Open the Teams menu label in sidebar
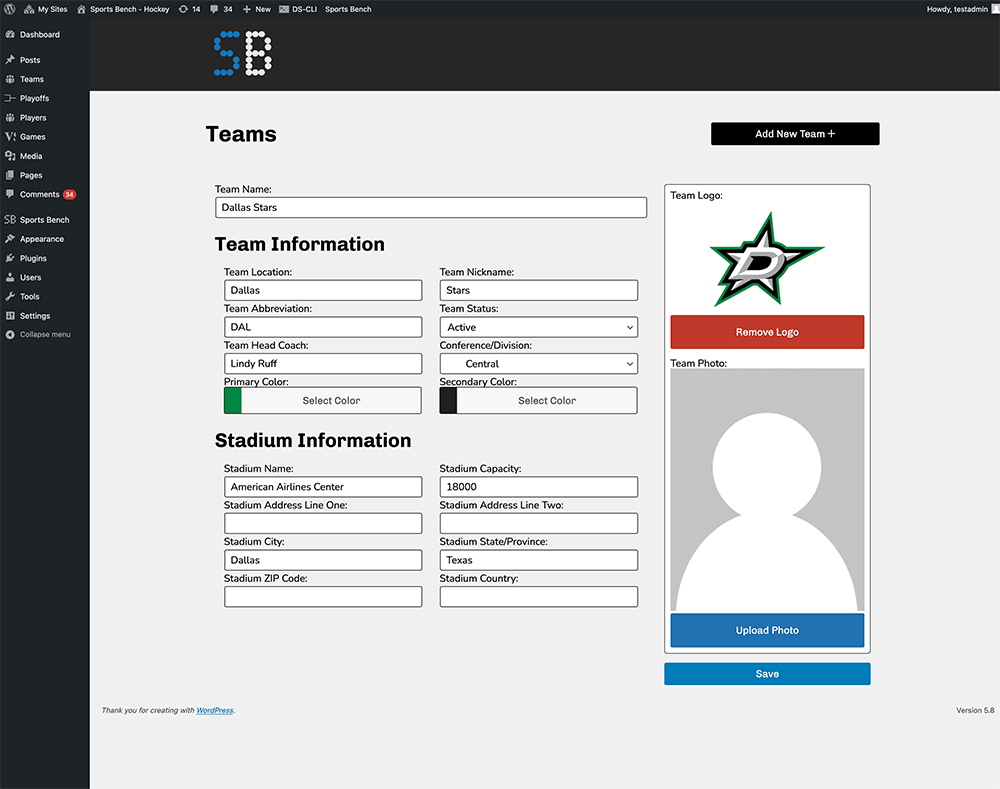This screenshot has height=789, width=1000. click(x=32, y=79)
